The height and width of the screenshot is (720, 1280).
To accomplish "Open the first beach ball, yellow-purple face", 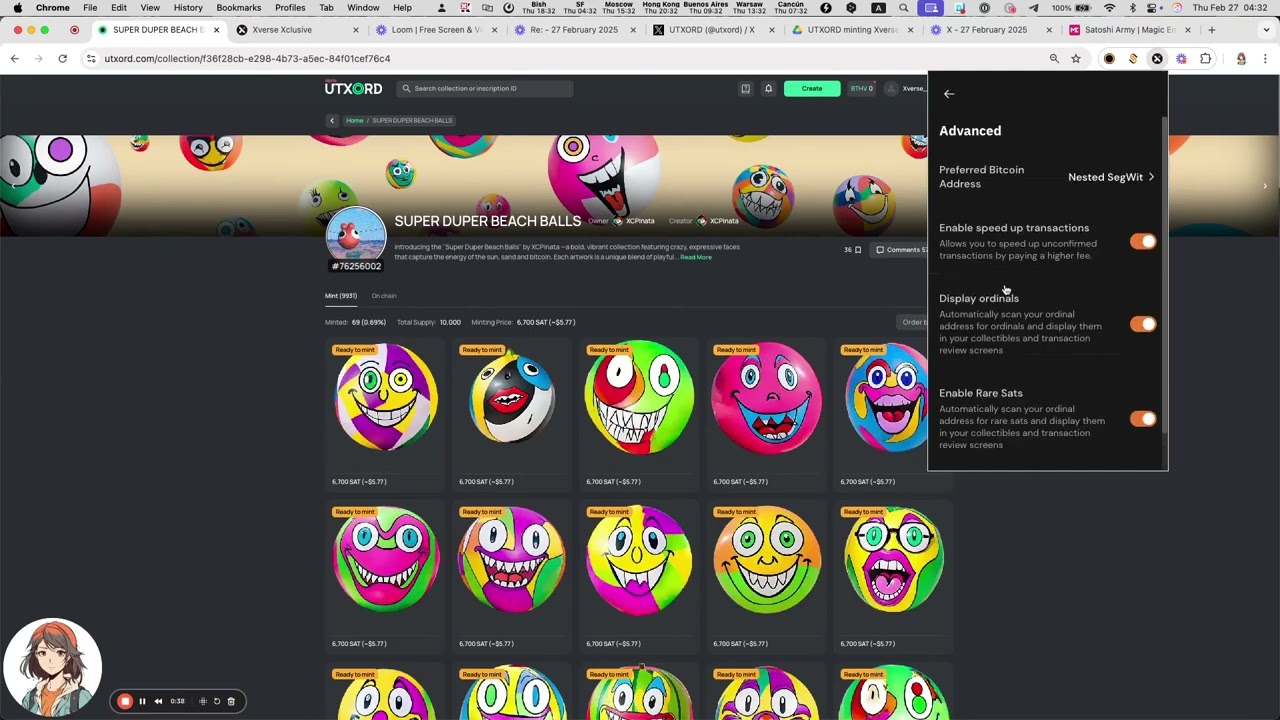I will (x=385, y=397).
